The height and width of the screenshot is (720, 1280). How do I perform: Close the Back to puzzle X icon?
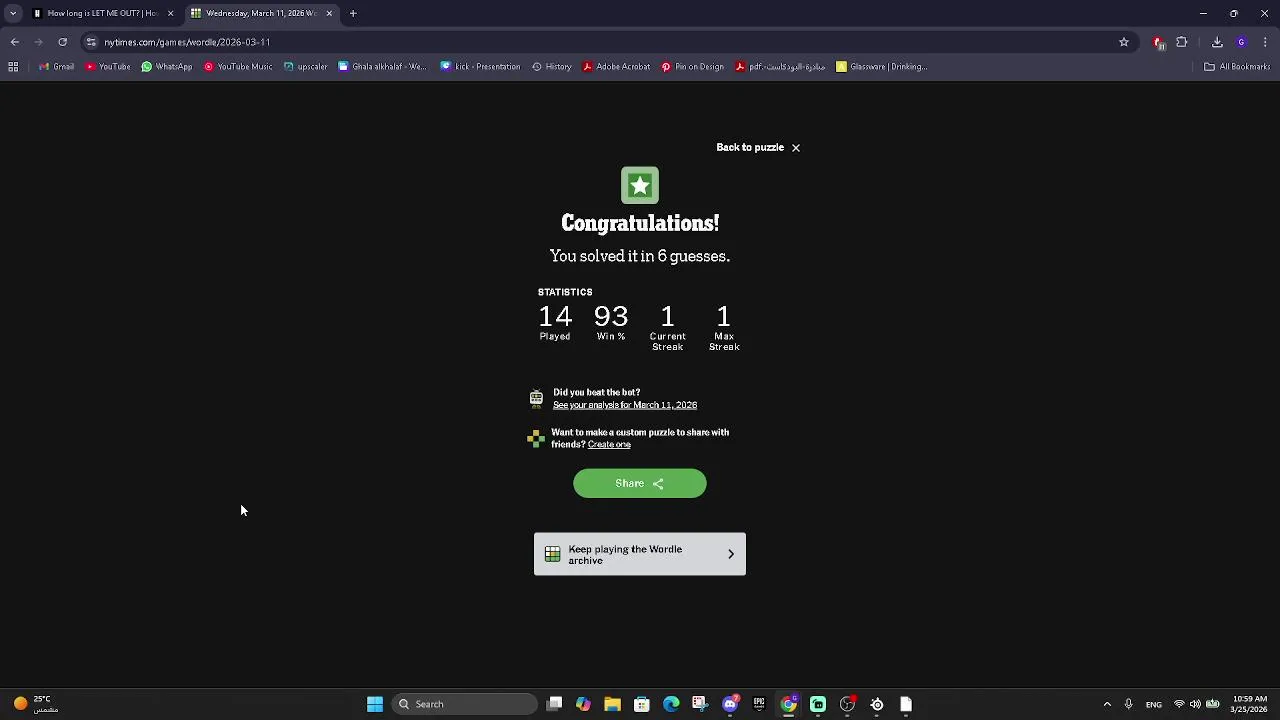point(796,148)
